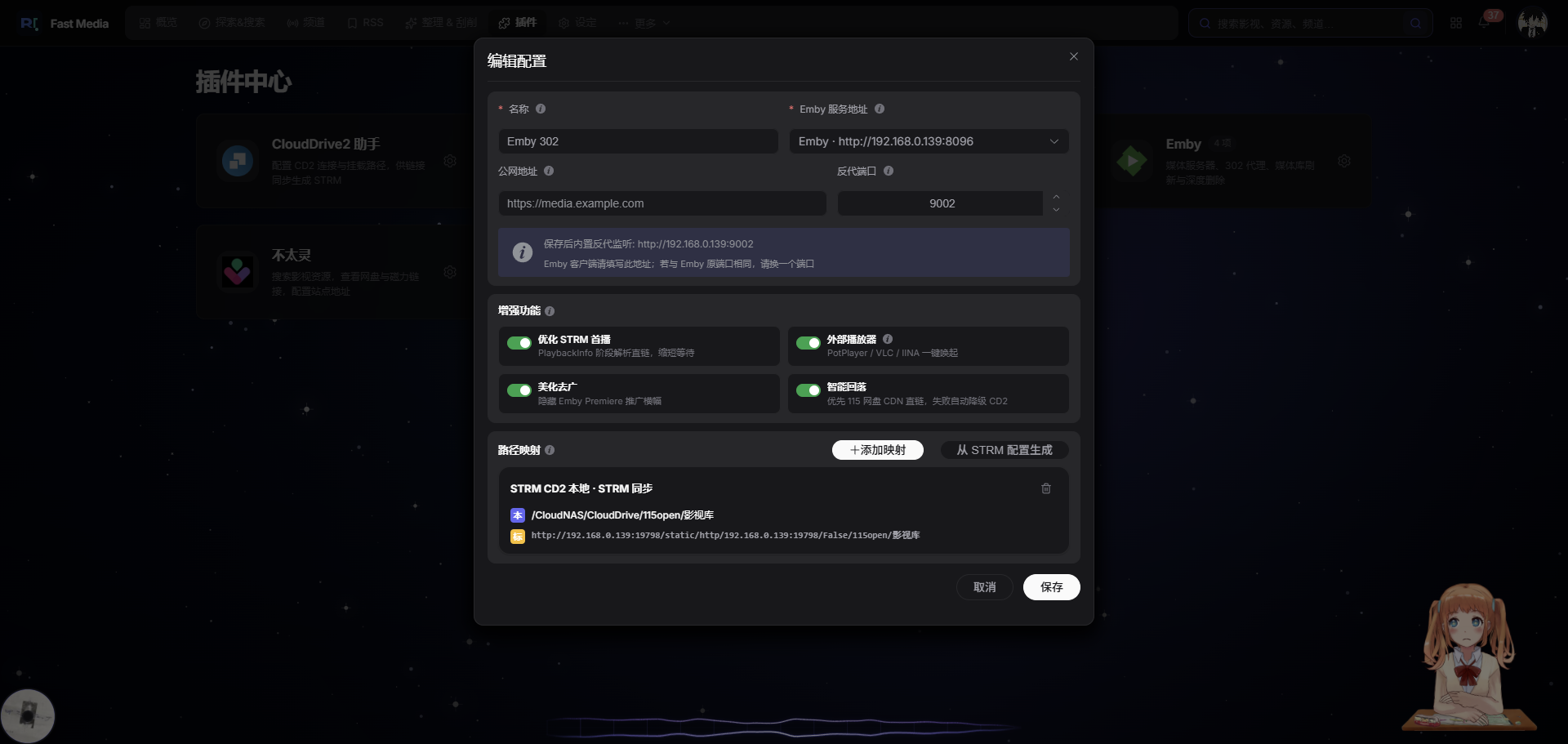This screenshot has width=1568, height=744.
Task: Switch off the 智能回落 toggle
Action: click(x=808, y=390)
